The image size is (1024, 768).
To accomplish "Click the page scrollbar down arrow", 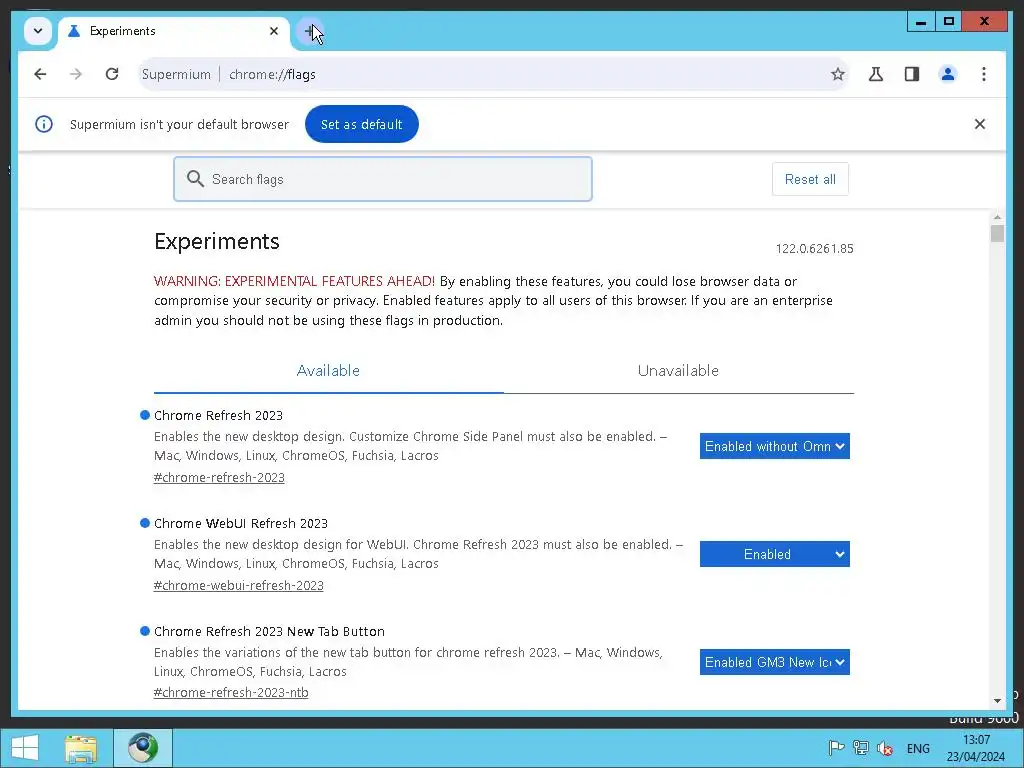I will (x=997, y=701).
